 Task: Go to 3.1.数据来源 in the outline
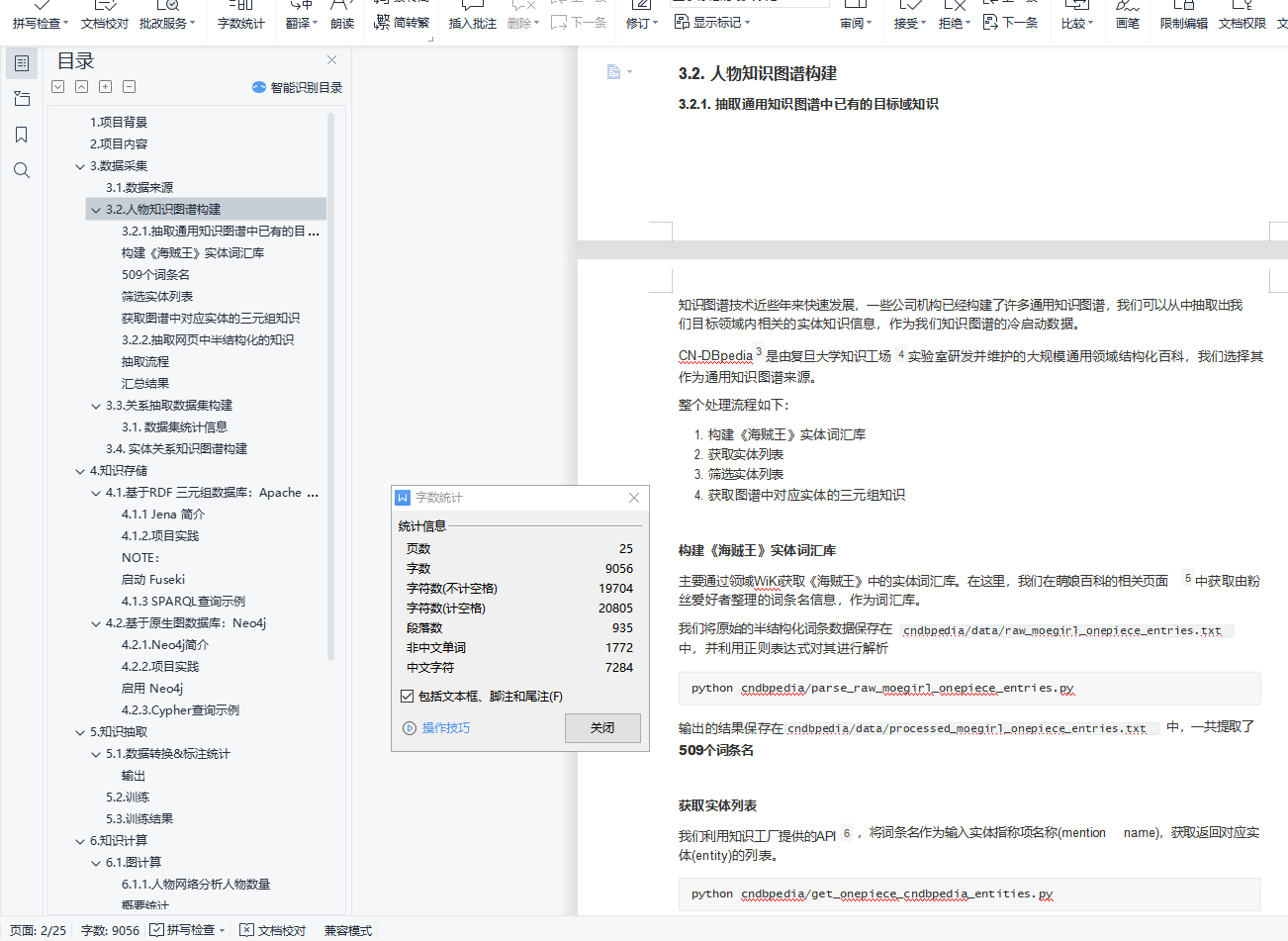click(139, 188)
